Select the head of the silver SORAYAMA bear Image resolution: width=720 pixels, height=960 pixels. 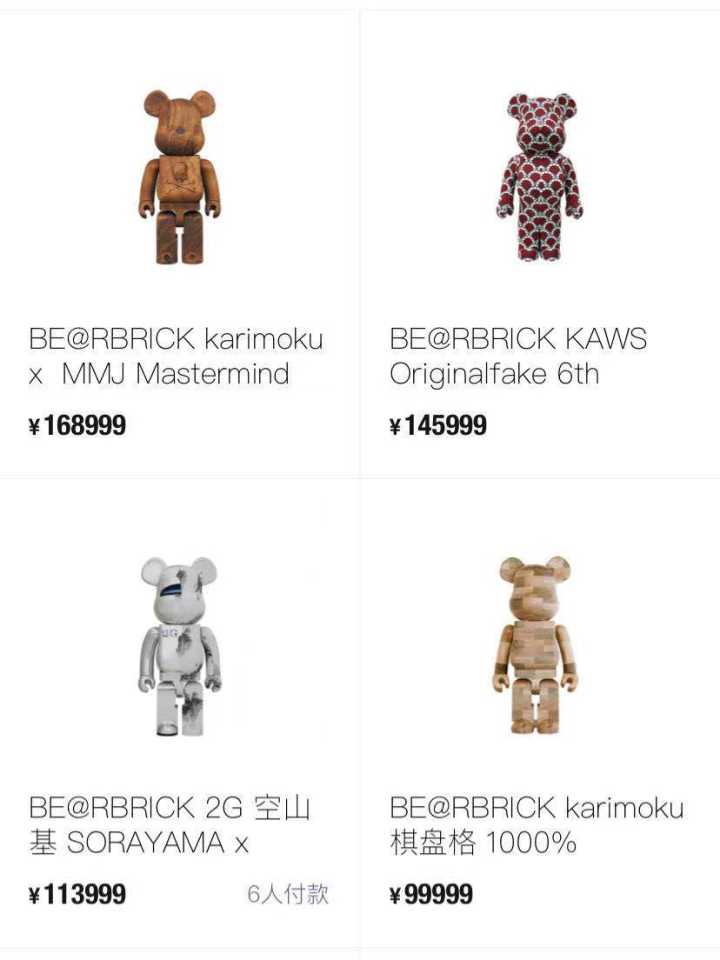(x=179, y=590)
